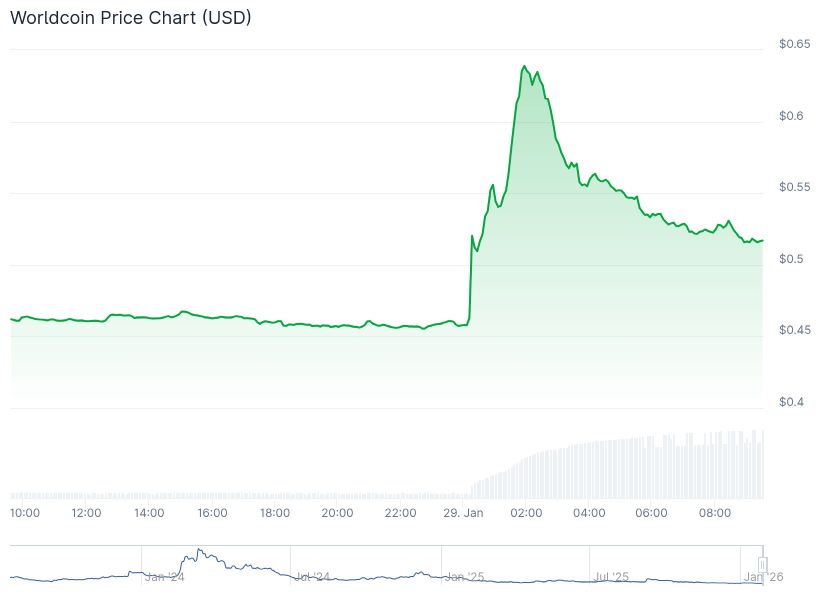Click the price peak on the chart line
This screenshot has height=600, width=822.
(524, 67)
